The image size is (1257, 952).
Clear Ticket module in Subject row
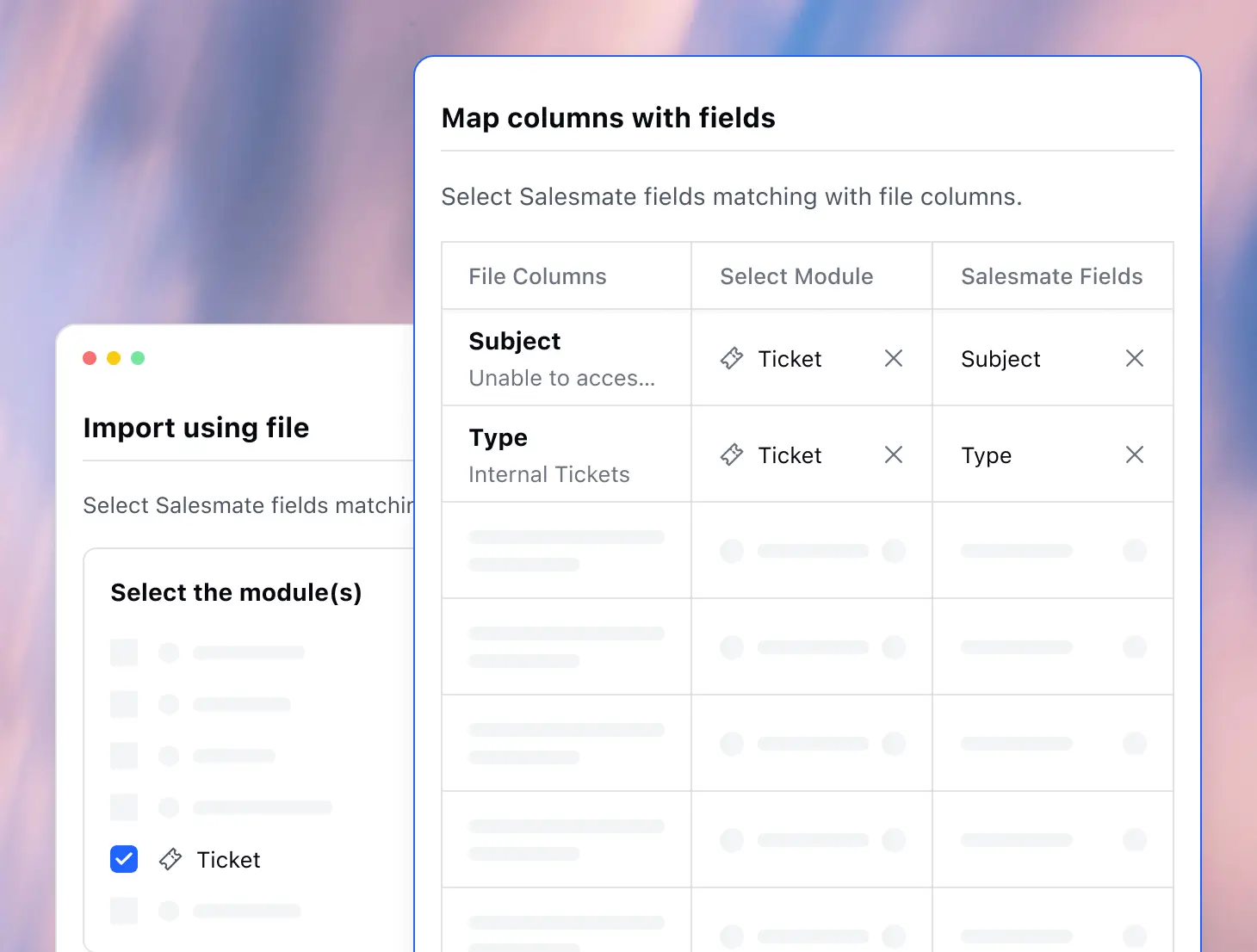(x=894, y=358)
